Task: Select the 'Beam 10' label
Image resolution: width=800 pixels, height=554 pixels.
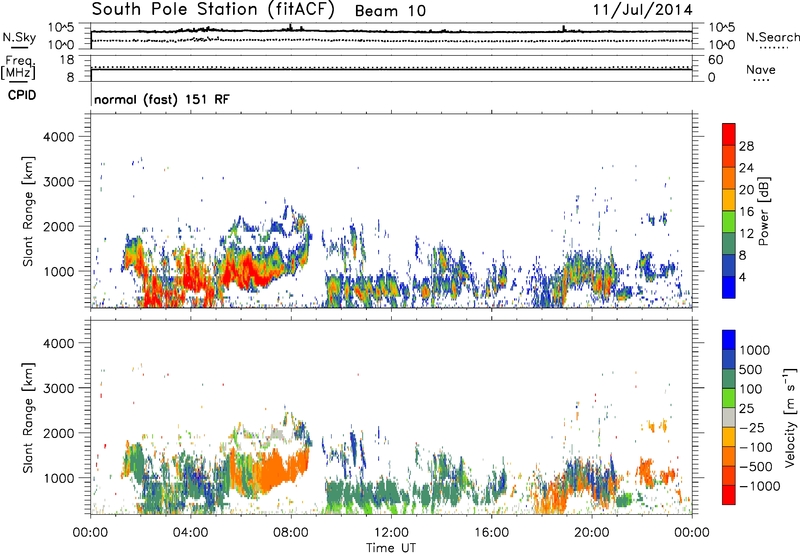Action: click(390, 11)
